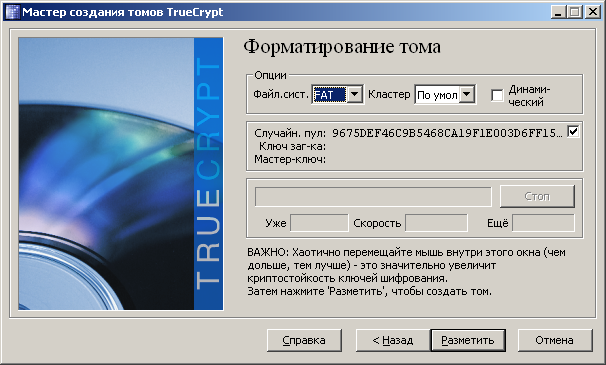
Task: Click the ВАЖНО instruction text
Action: [407, 272]
